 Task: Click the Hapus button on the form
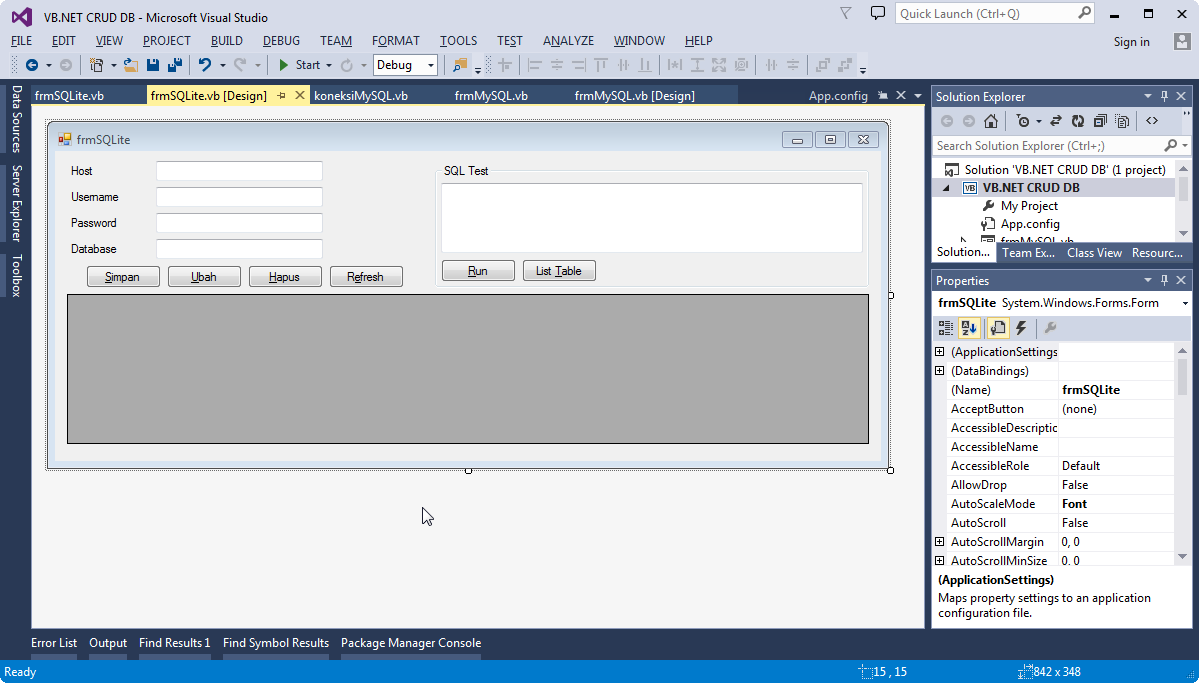pos(284,277)
